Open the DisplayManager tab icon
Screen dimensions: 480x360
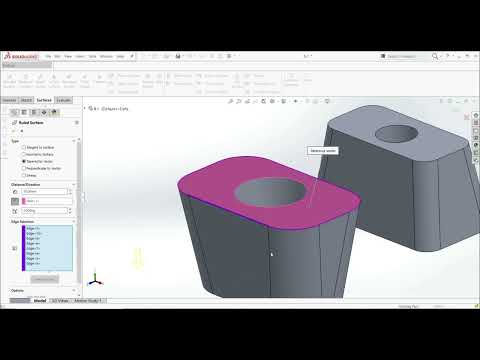pos(54,112)
